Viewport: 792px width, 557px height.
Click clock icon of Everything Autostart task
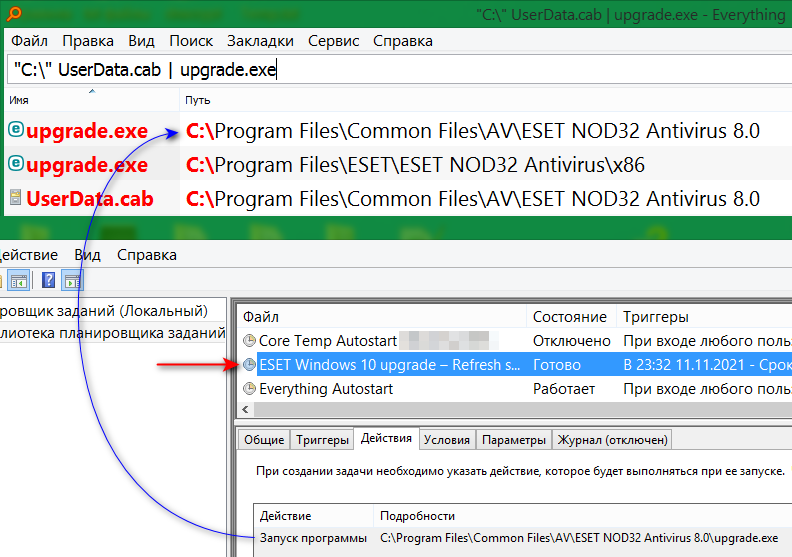pos(249,389)
